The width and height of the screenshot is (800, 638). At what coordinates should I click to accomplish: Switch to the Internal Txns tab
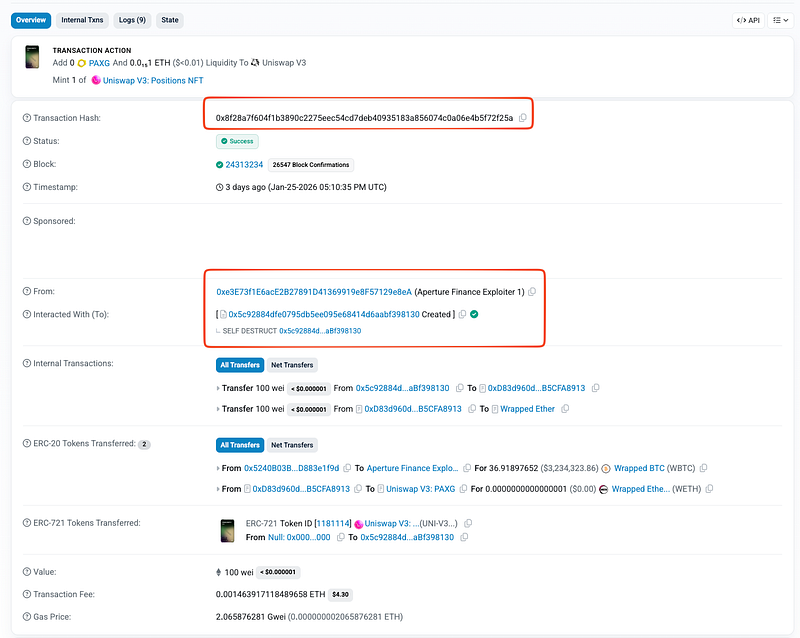click(x=80, y=20)
